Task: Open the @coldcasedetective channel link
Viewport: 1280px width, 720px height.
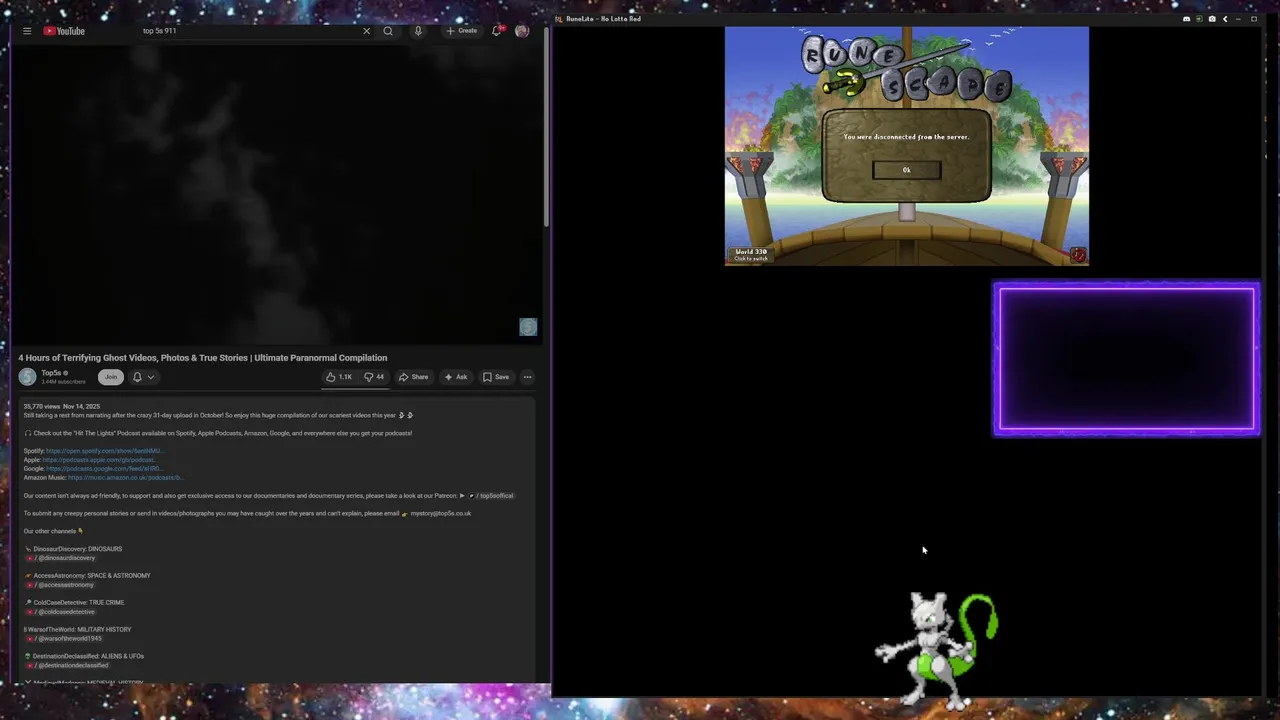Action: [62, 612]
